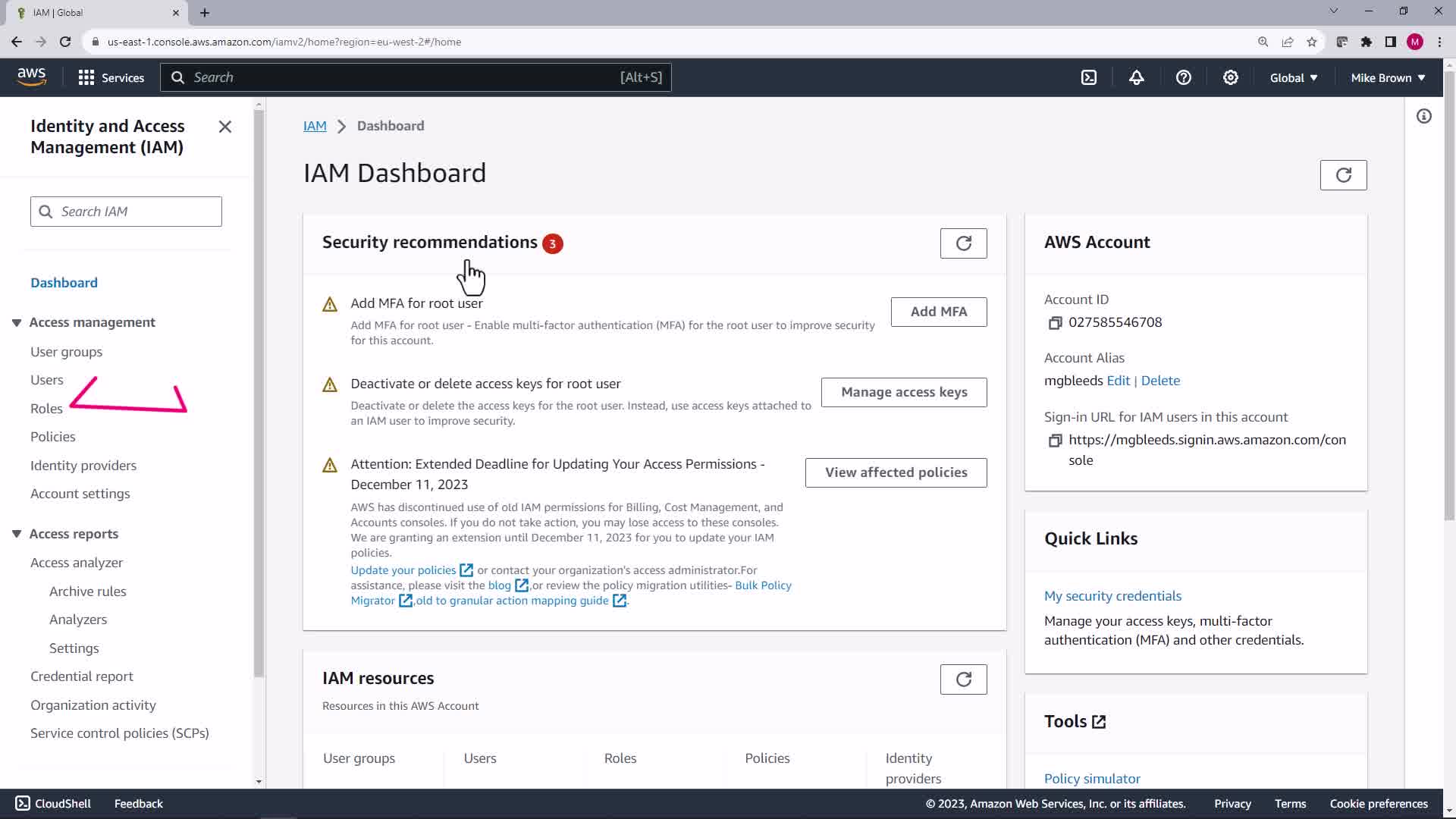
Task: Copy the Account ID to the clipboard
Action: pyautogui.click(x=1055, y=323)
